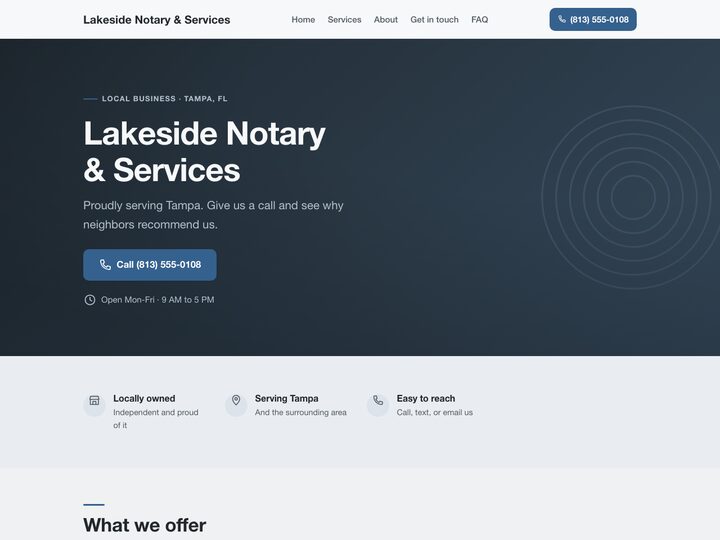Click the Open Mon-Fri 9 AM to 5 PM text
720x540 pixels.
click(x=158, y=300)
